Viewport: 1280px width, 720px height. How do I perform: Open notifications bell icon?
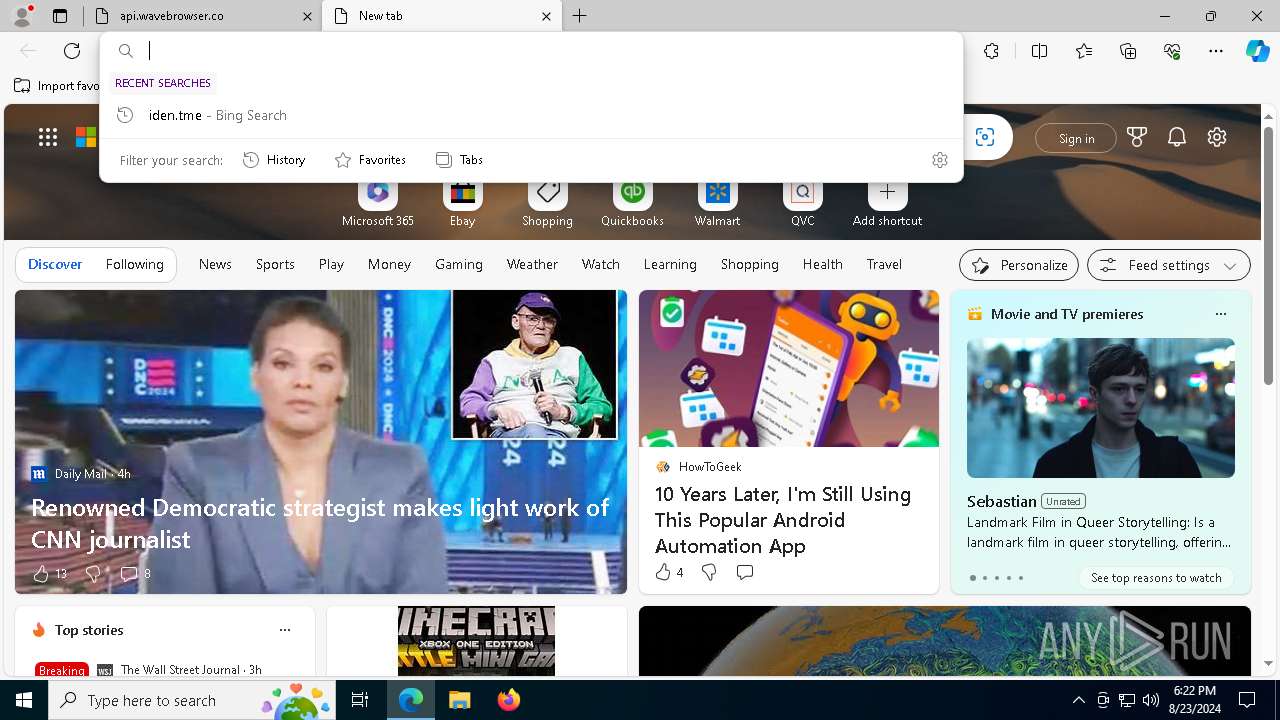[x=1177, y=138]
